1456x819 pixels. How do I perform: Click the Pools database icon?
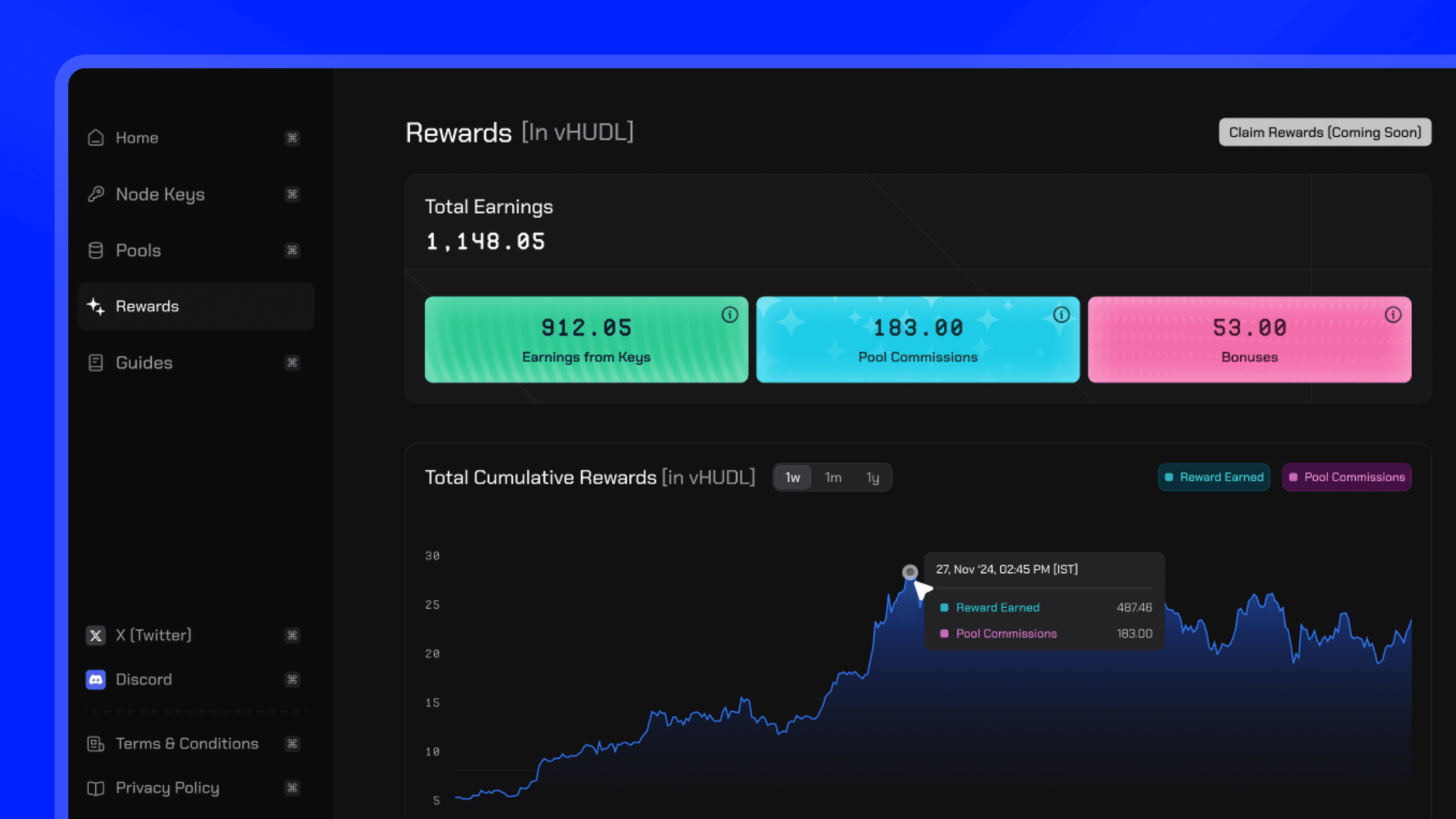point(96,250)
